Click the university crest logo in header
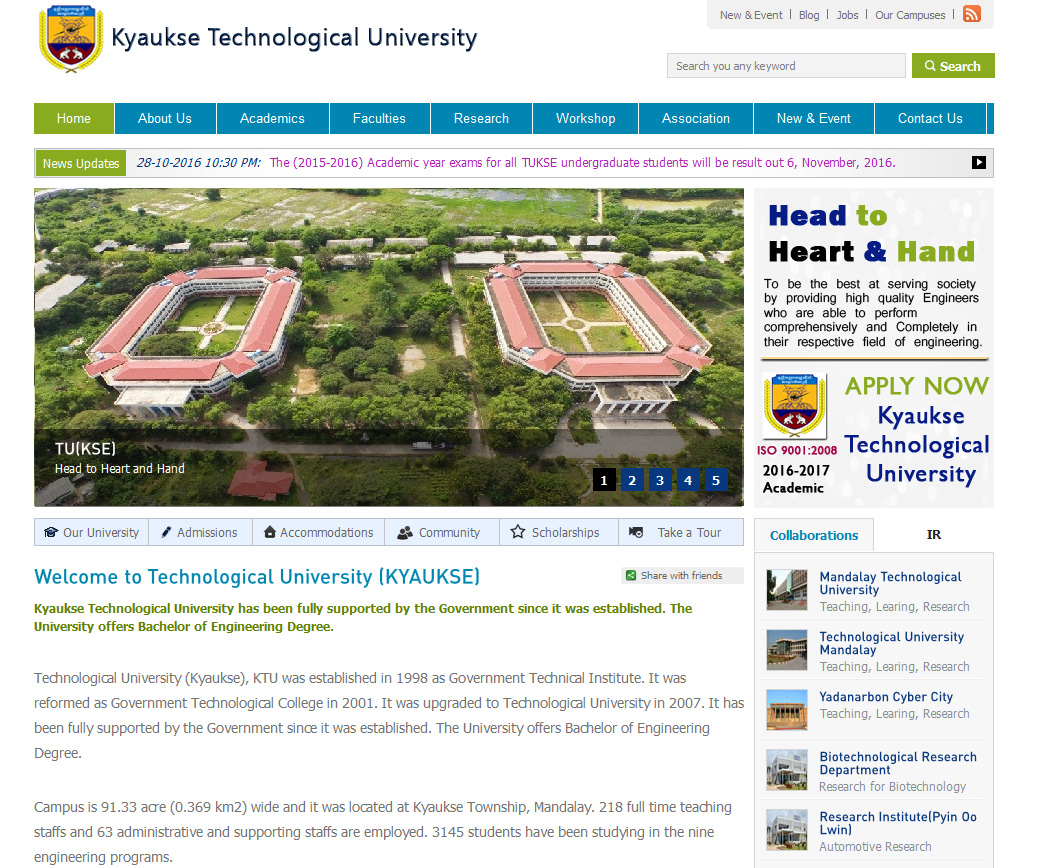Viewport: 1042px width, 868px height. [x=71, y=39]
